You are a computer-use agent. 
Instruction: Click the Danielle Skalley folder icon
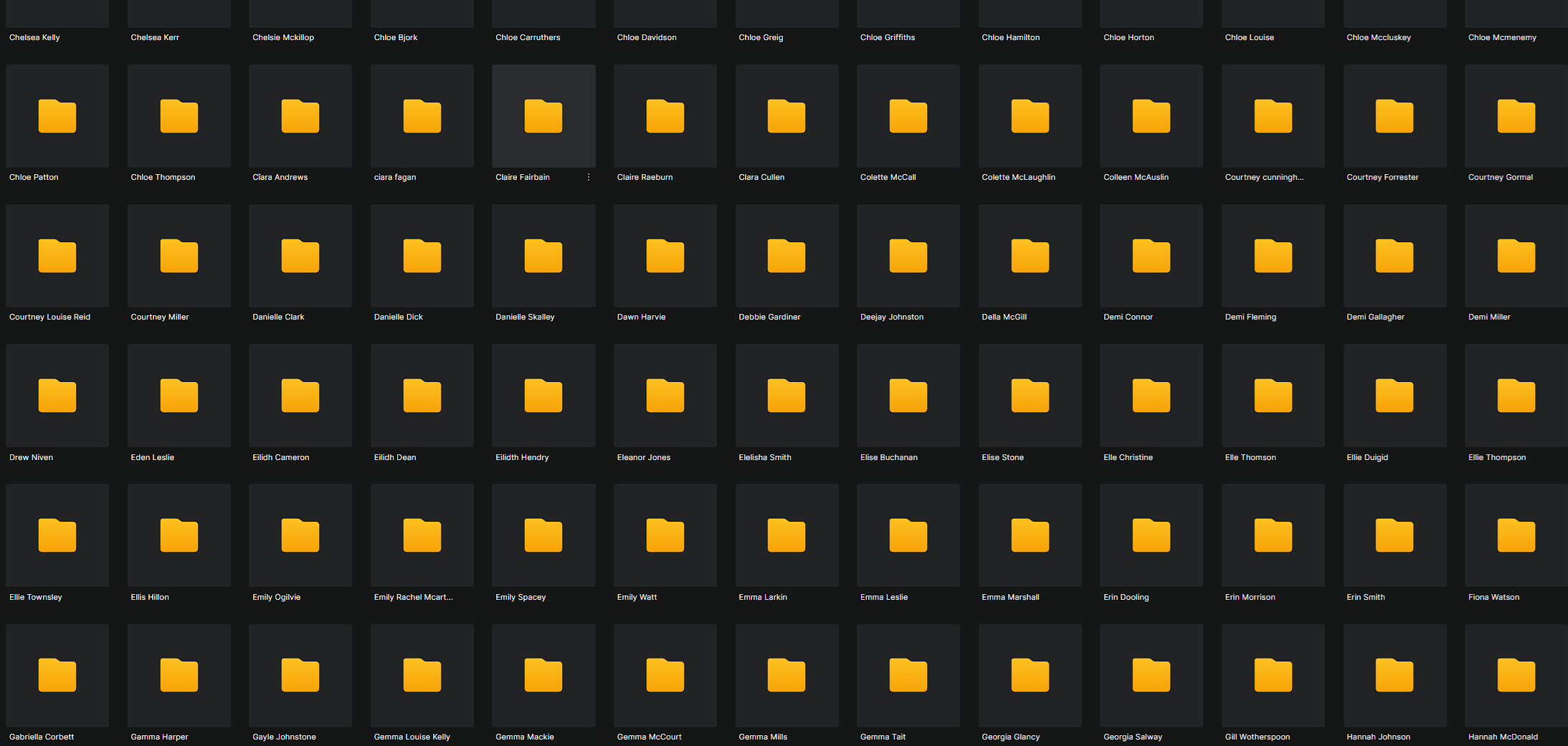(x=543, y=257)
